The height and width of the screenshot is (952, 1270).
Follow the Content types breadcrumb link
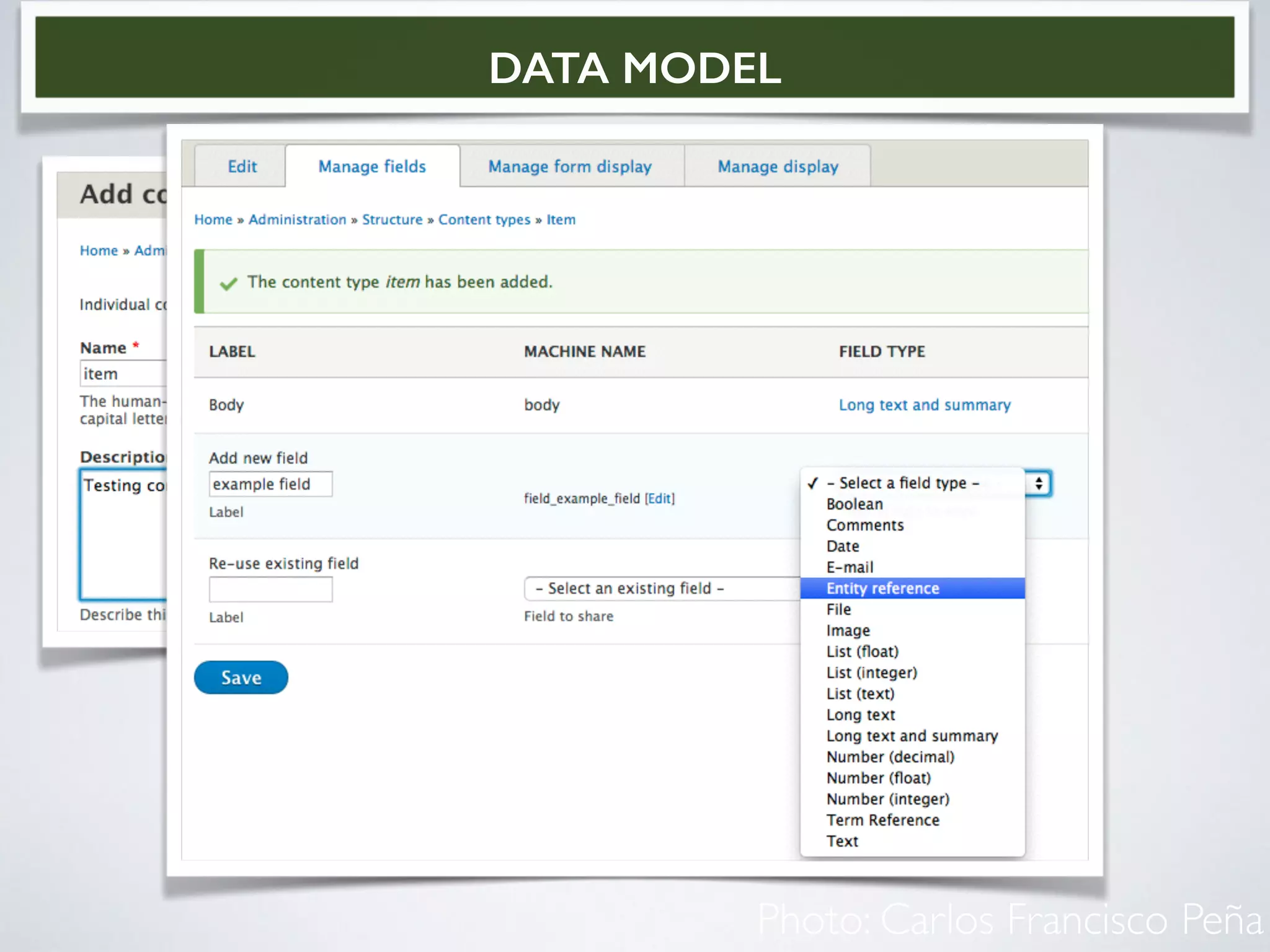(x=484, y=219)
